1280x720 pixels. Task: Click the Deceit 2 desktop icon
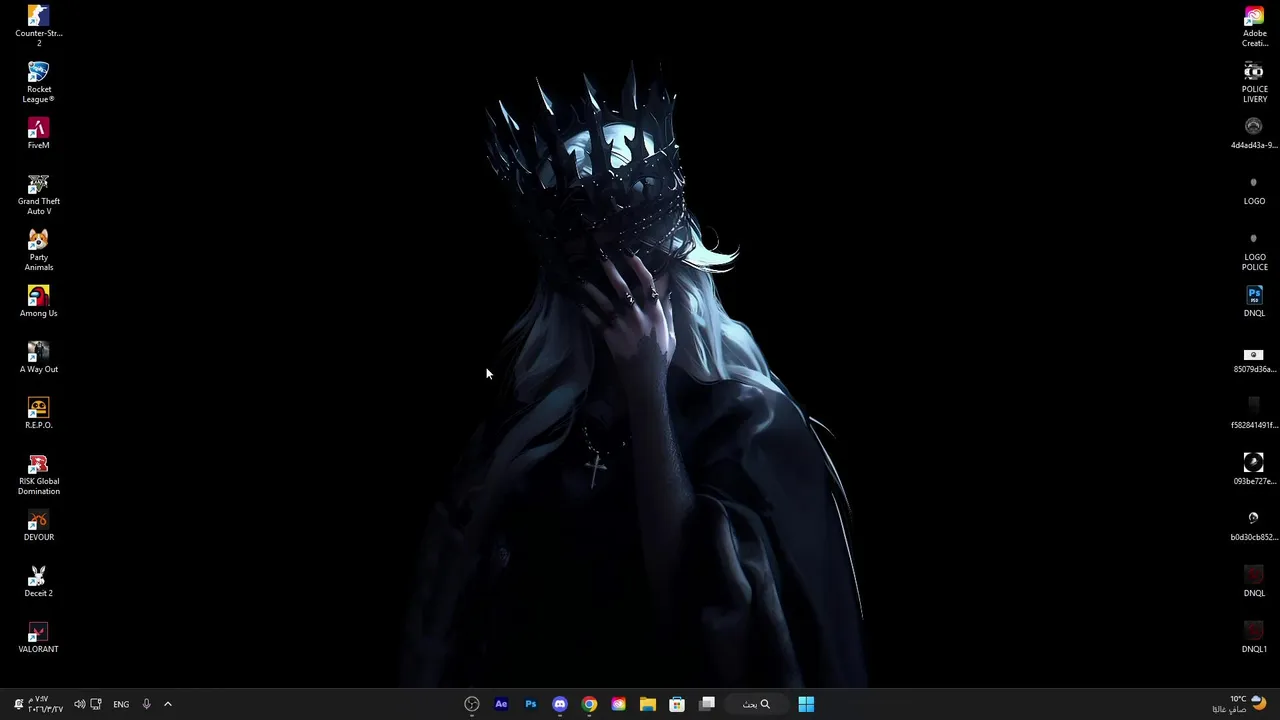click(38, 582)
